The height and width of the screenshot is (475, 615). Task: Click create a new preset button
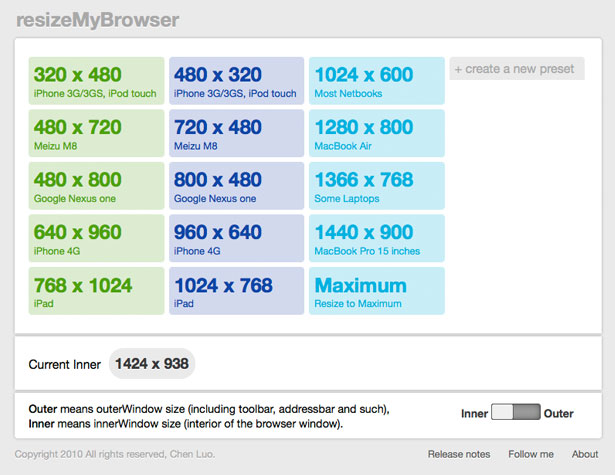[x=517, y=69]
